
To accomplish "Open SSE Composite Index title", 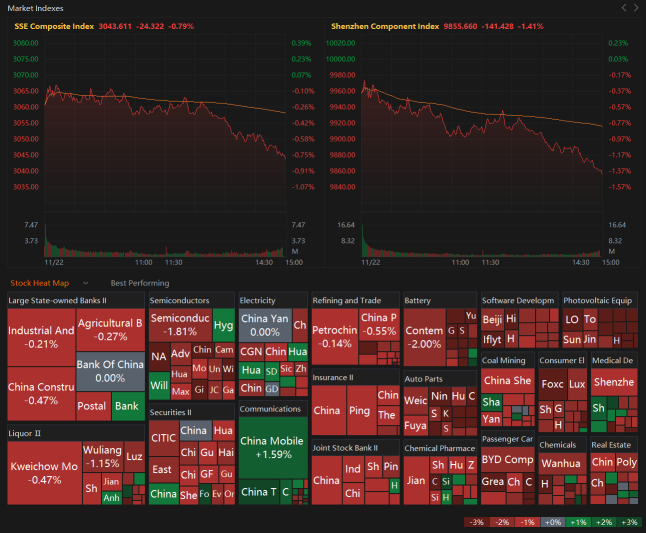I will 54,26.
